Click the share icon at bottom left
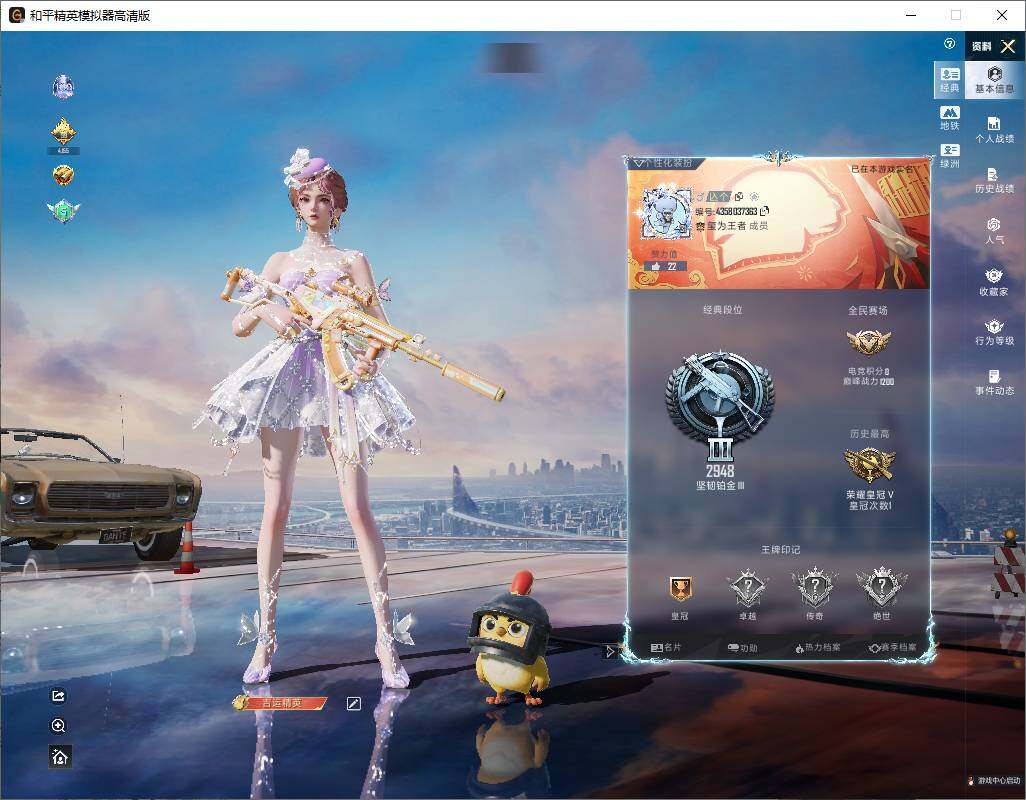This screenshot has width=1026, height=800. (x=58, y=695)
